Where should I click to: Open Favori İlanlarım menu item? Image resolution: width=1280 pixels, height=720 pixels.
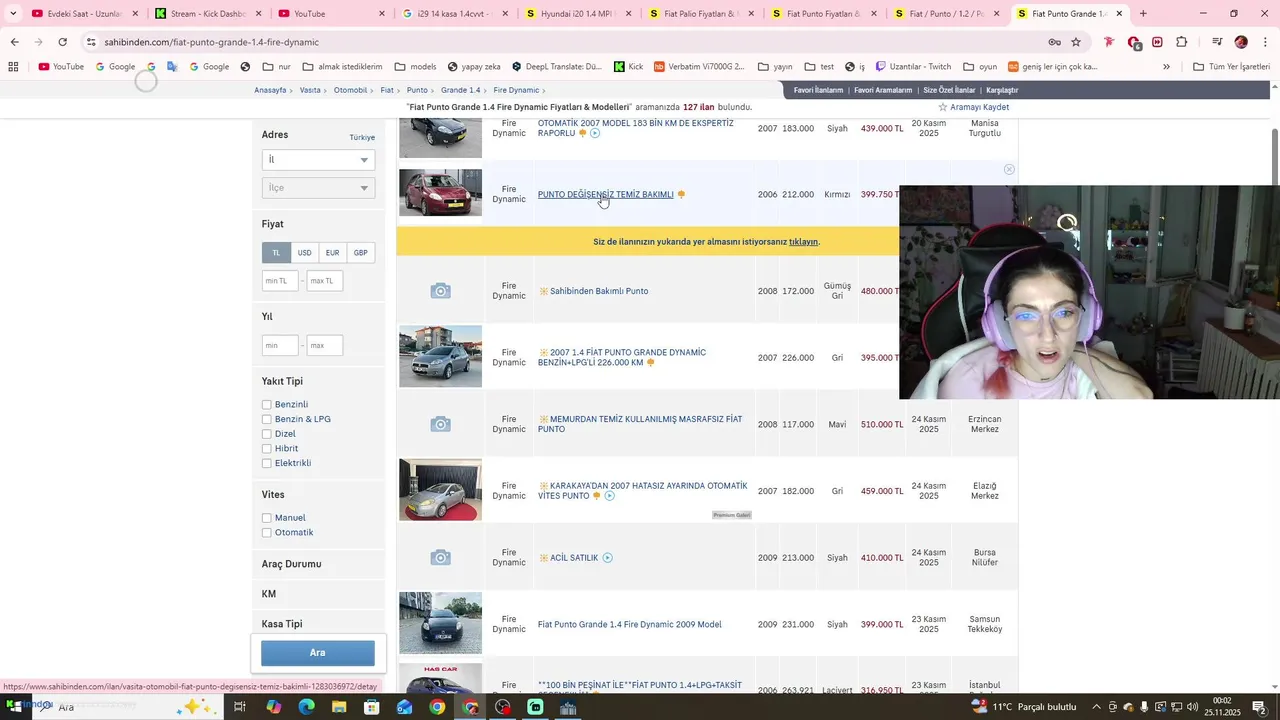click(x=818, y=90)
